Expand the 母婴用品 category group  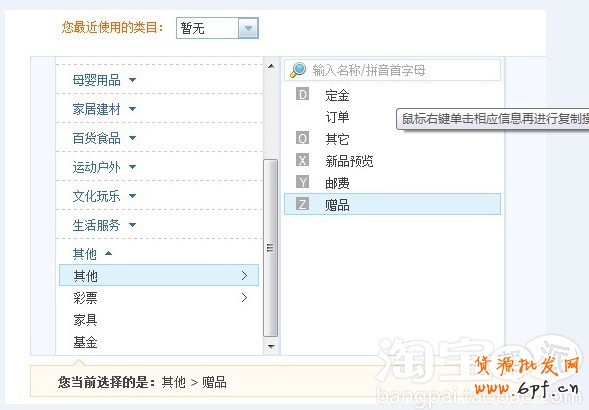(x=104, y=80)
